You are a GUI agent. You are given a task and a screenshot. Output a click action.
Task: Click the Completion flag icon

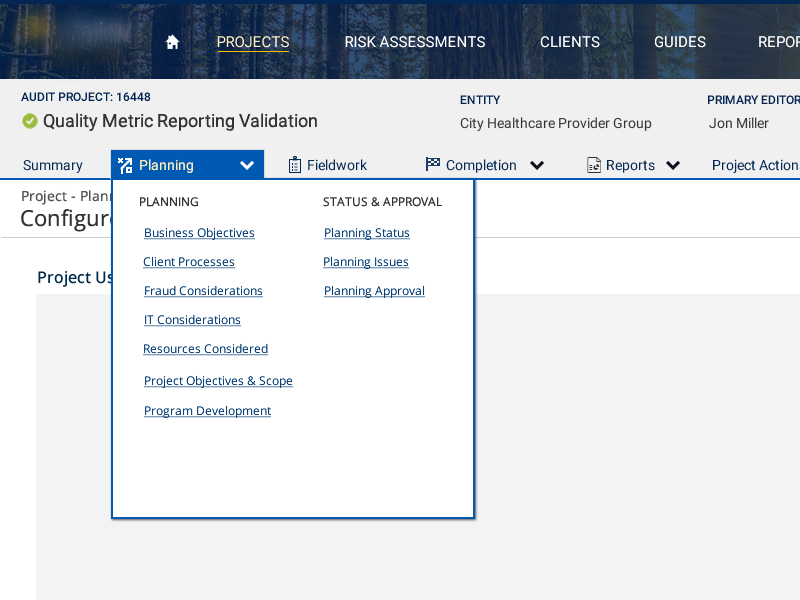coord(432,165)
